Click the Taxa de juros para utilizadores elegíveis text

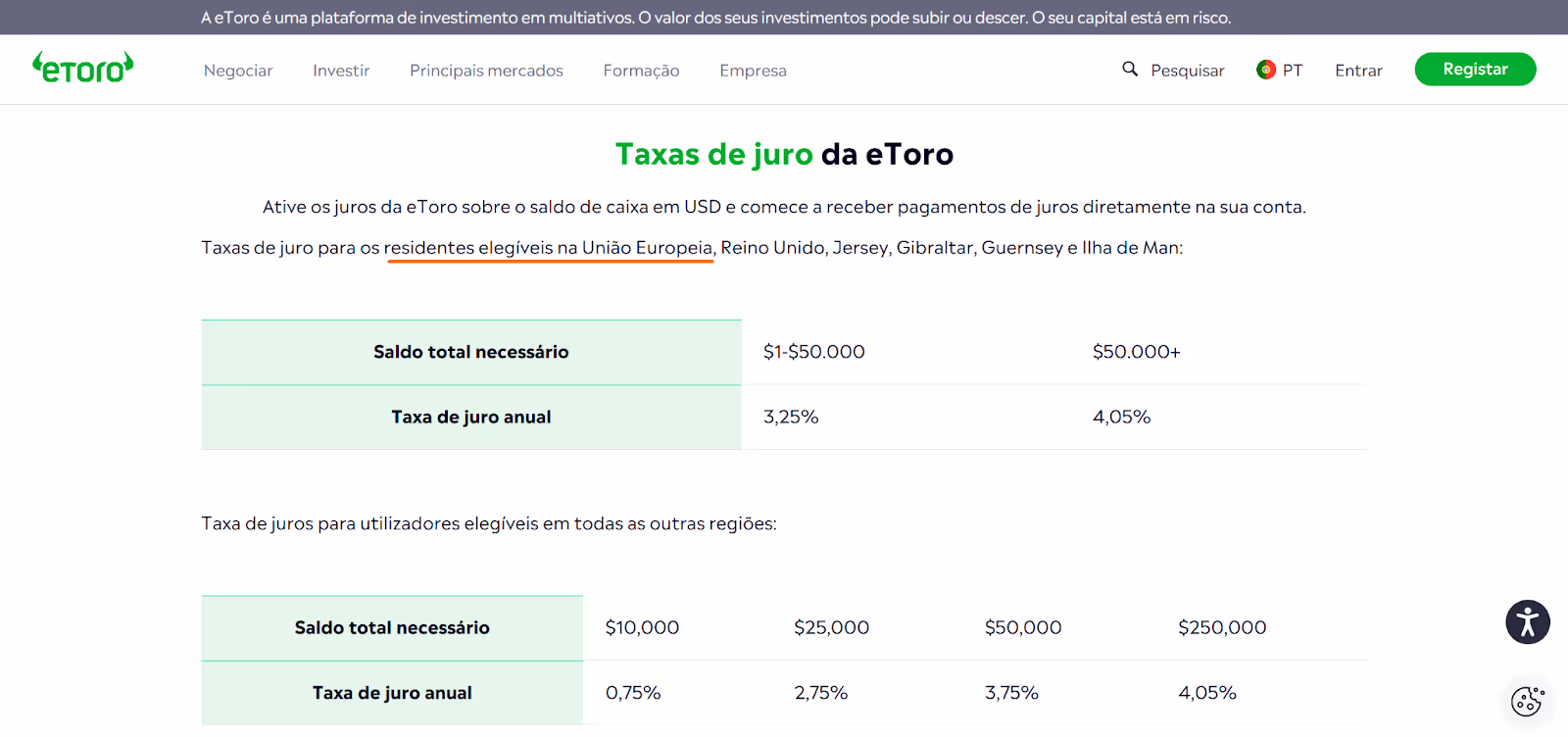489,523
